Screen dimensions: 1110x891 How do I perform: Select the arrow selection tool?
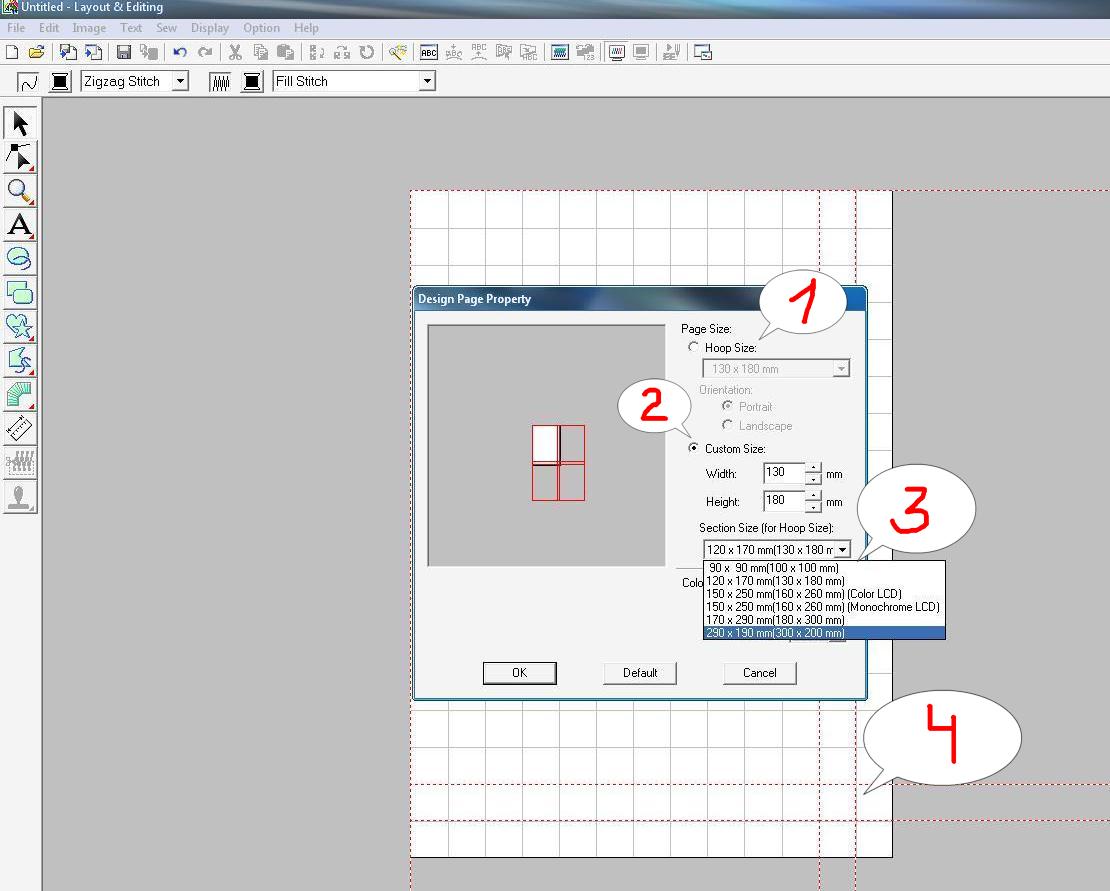click(20, 123)
